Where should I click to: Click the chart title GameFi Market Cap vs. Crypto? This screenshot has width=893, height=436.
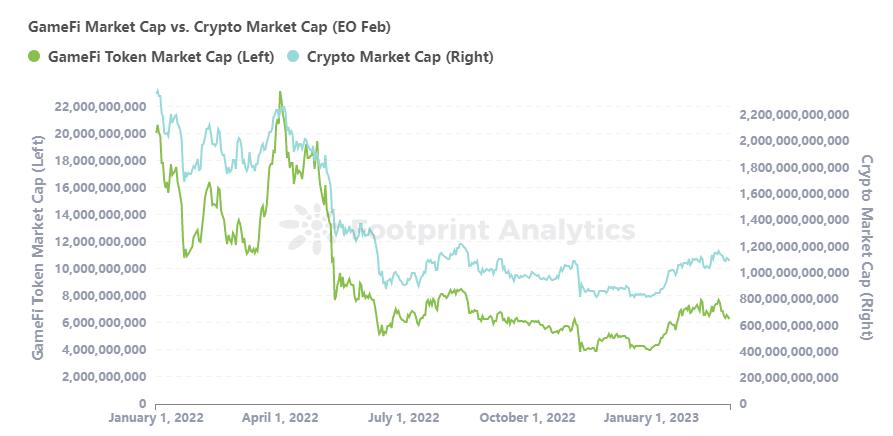209,27
